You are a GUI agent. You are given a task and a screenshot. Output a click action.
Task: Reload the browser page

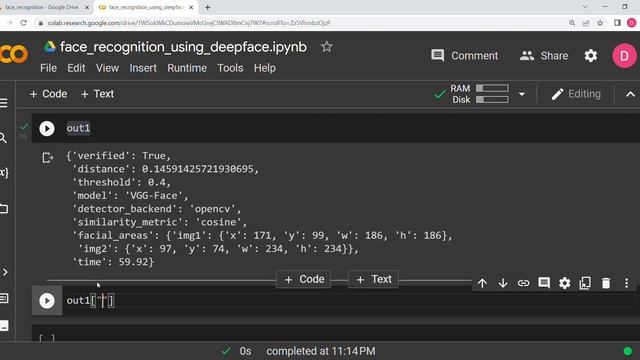(x=24, y=23)
